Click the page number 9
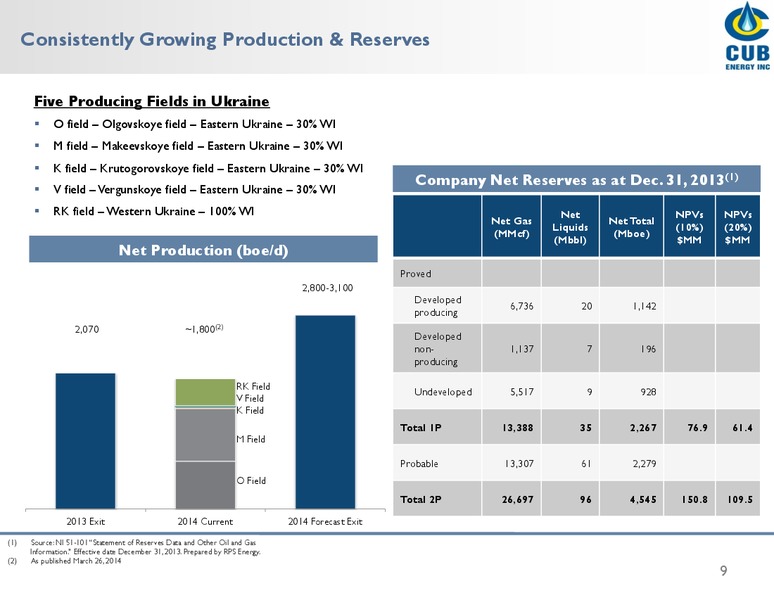The image size is (774, 600). pyautogui.click(x=723, y=571)
